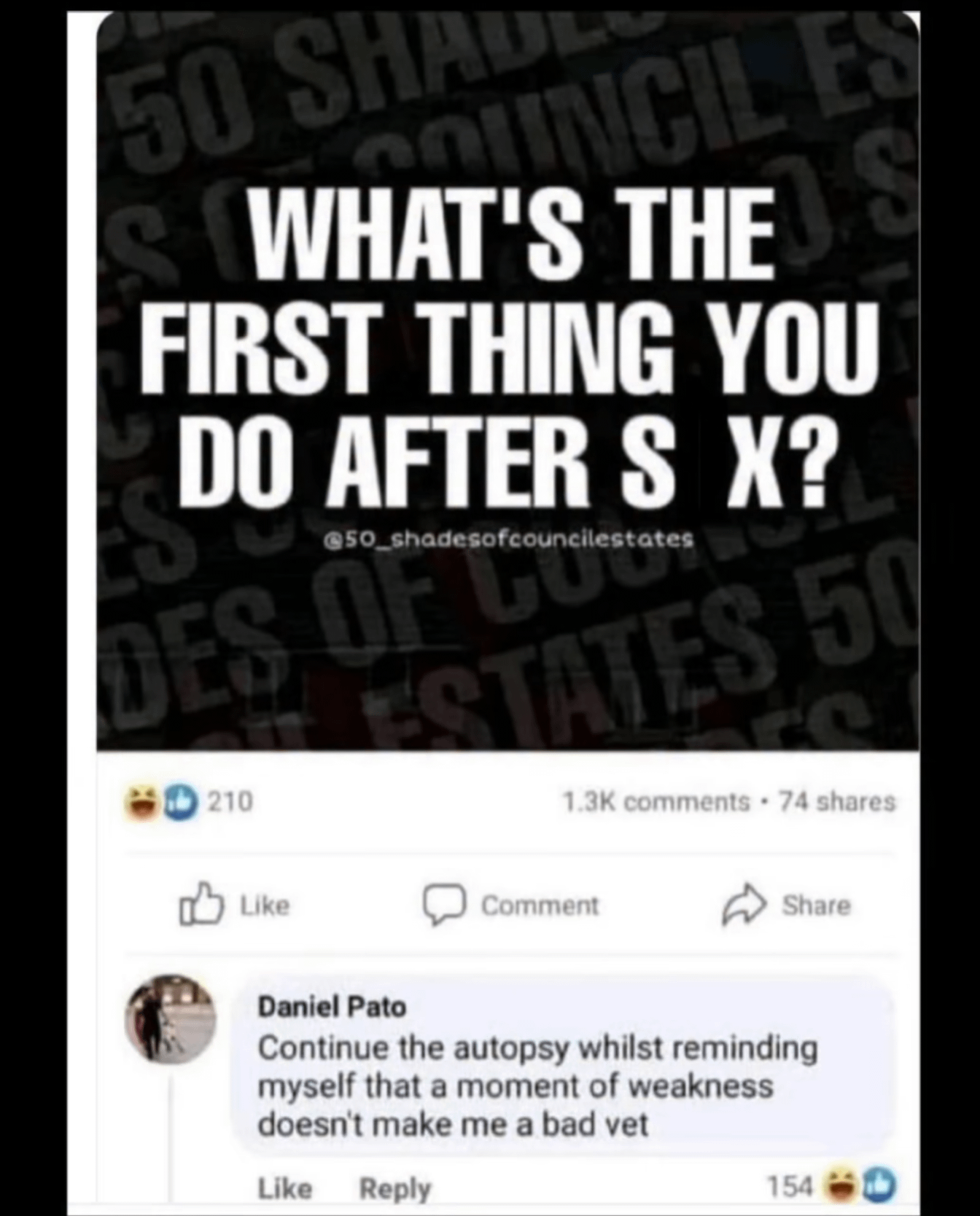Reply to Daniel Pato's comment
Screen dimensions: 980x1216
tap(395, 1188)
